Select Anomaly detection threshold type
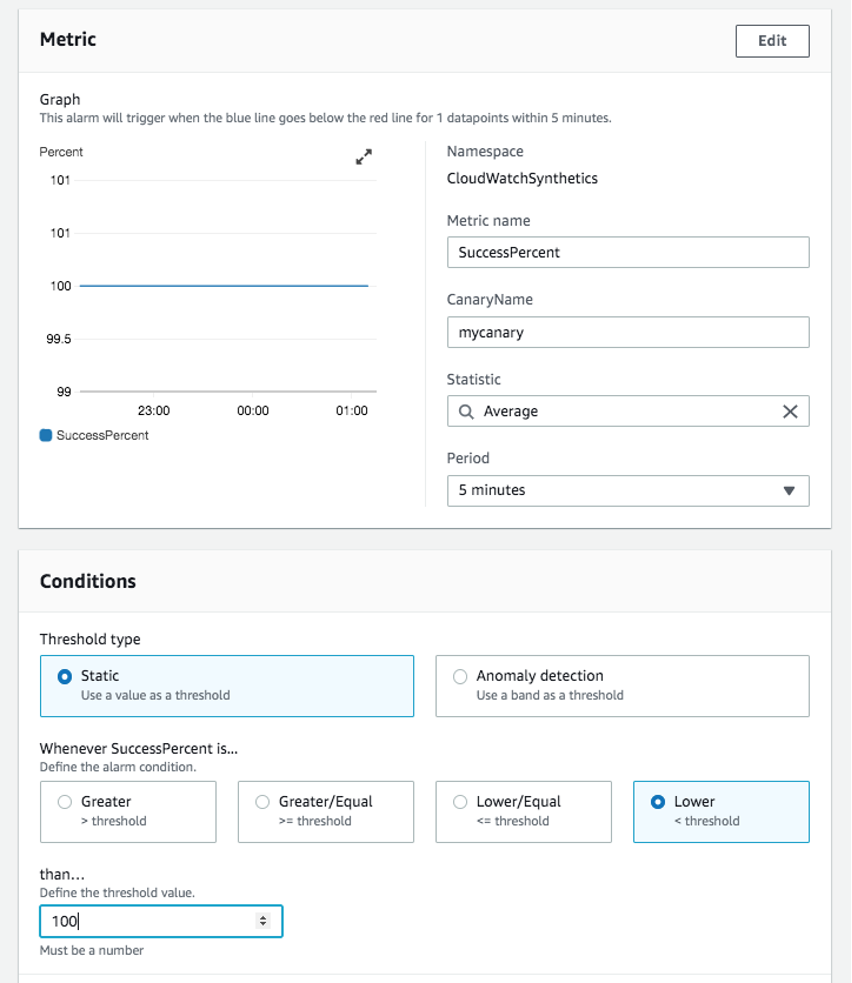The width and height of the screenshot is (852, 983). (461, 676)
